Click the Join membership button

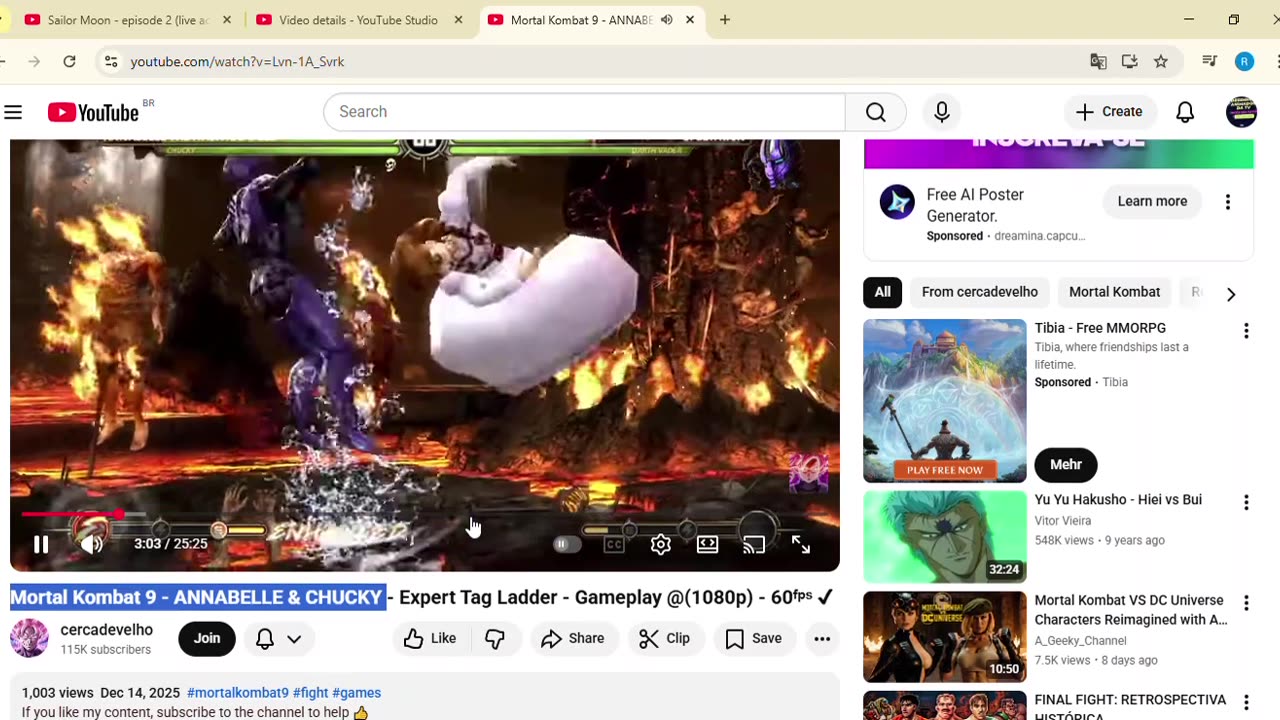click(207, 639)
